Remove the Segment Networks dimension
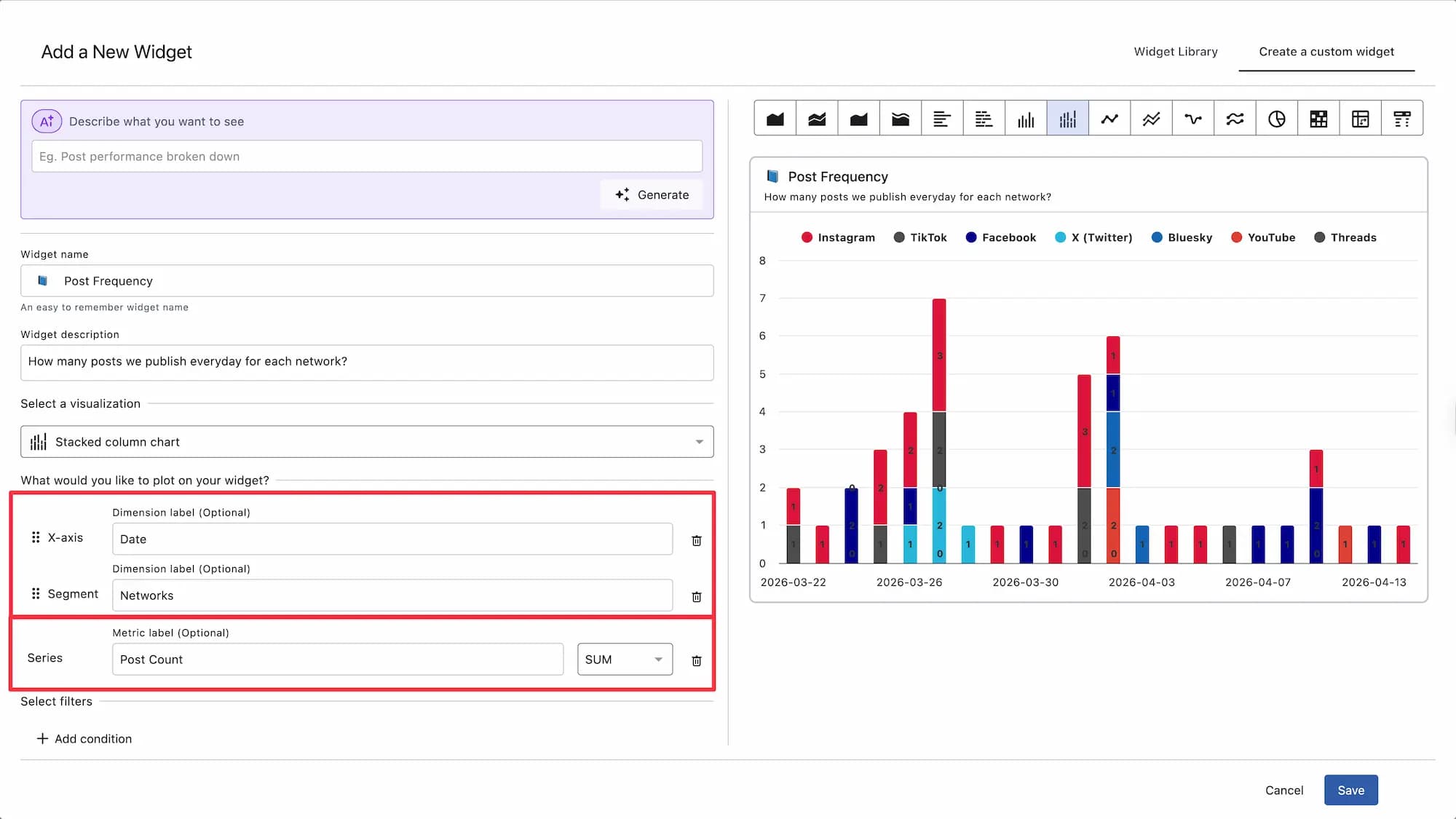The height and width of the screenshot is (819, 1456). [x=696, y=596]
